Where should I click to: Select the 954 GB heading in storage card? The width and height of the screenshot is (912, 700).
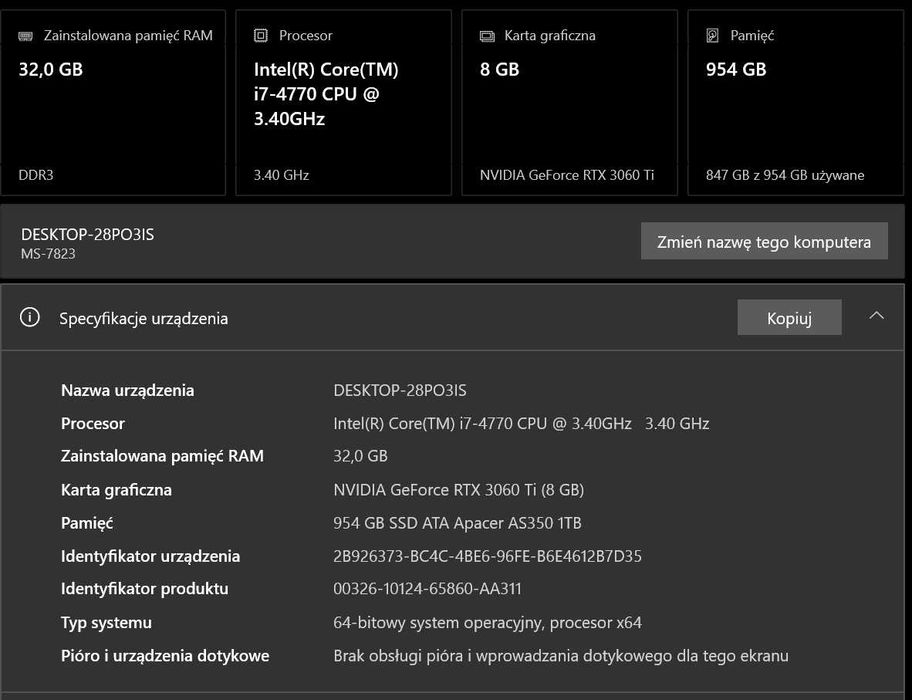pyautogui.click(x=736, y=70)
